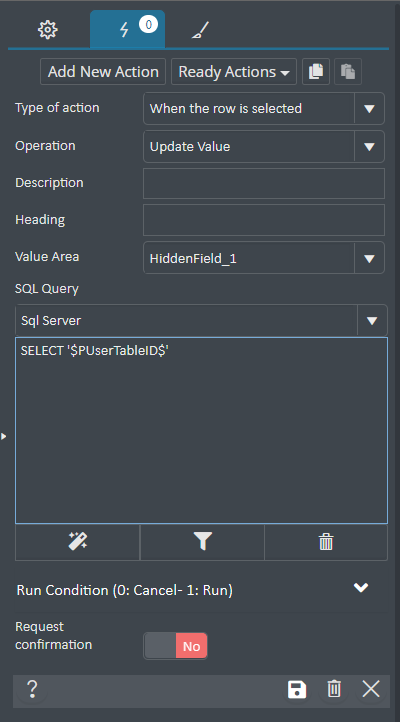Click the bottom bar delete trash icon
Viewport: 400px width, 722px height.
334,689
